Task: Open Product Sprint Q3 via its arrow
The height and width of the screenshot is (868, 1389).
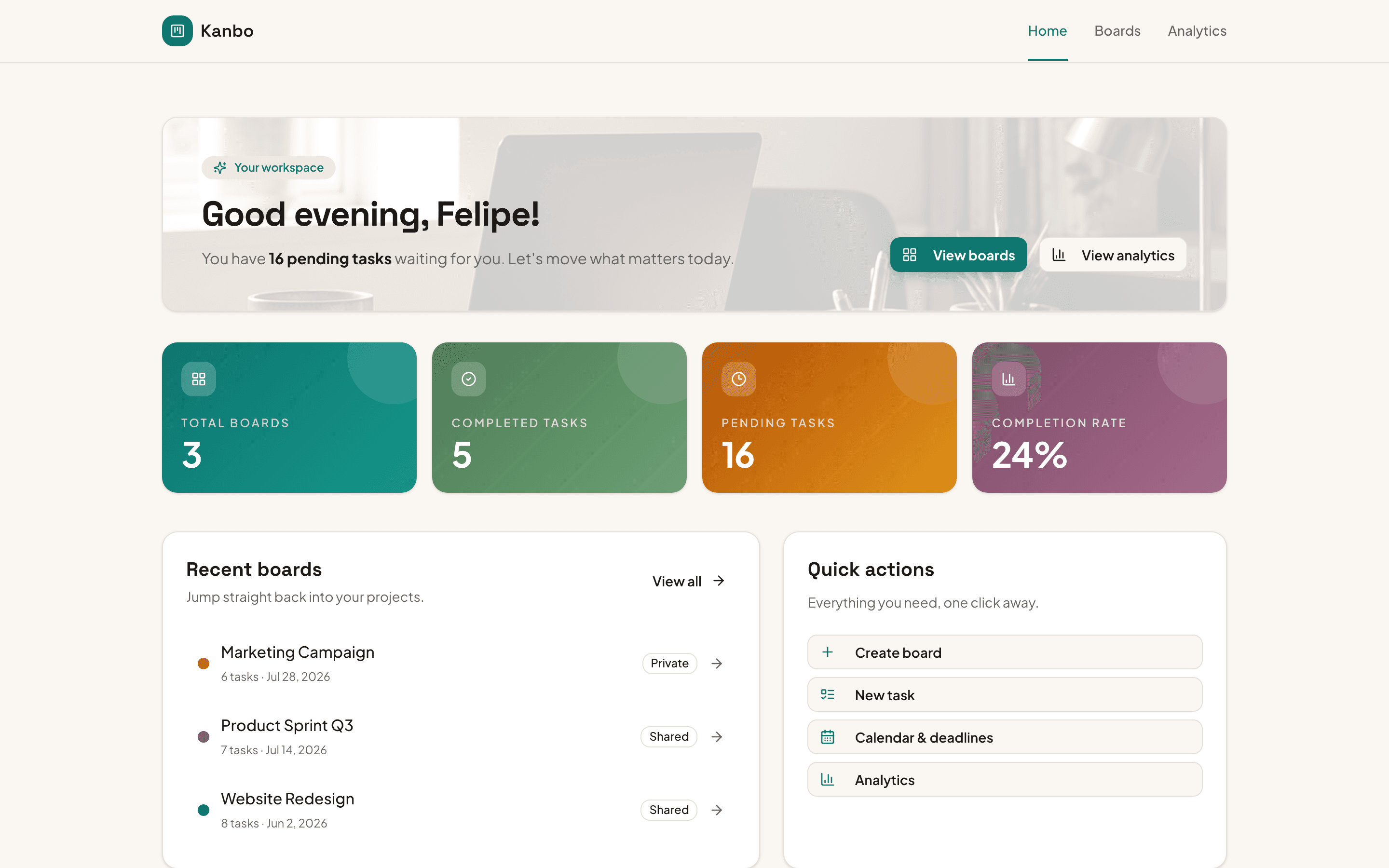Action: pyautogui.click(x=716, y=736)
